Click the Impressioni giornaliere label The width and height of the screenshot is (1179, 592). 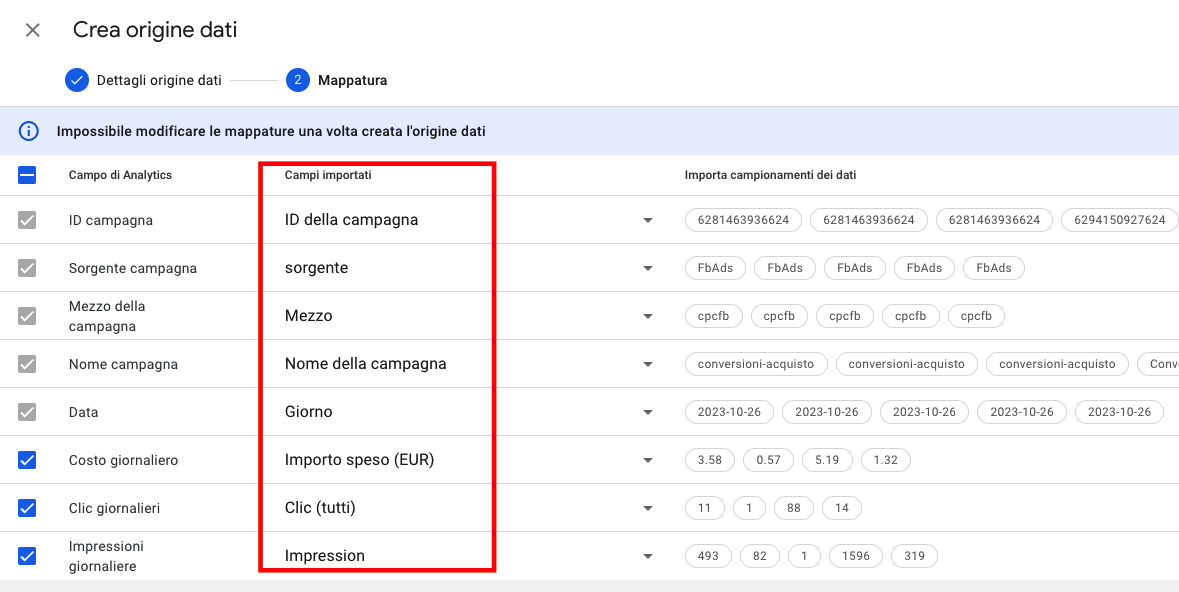(x=106, y=556)
